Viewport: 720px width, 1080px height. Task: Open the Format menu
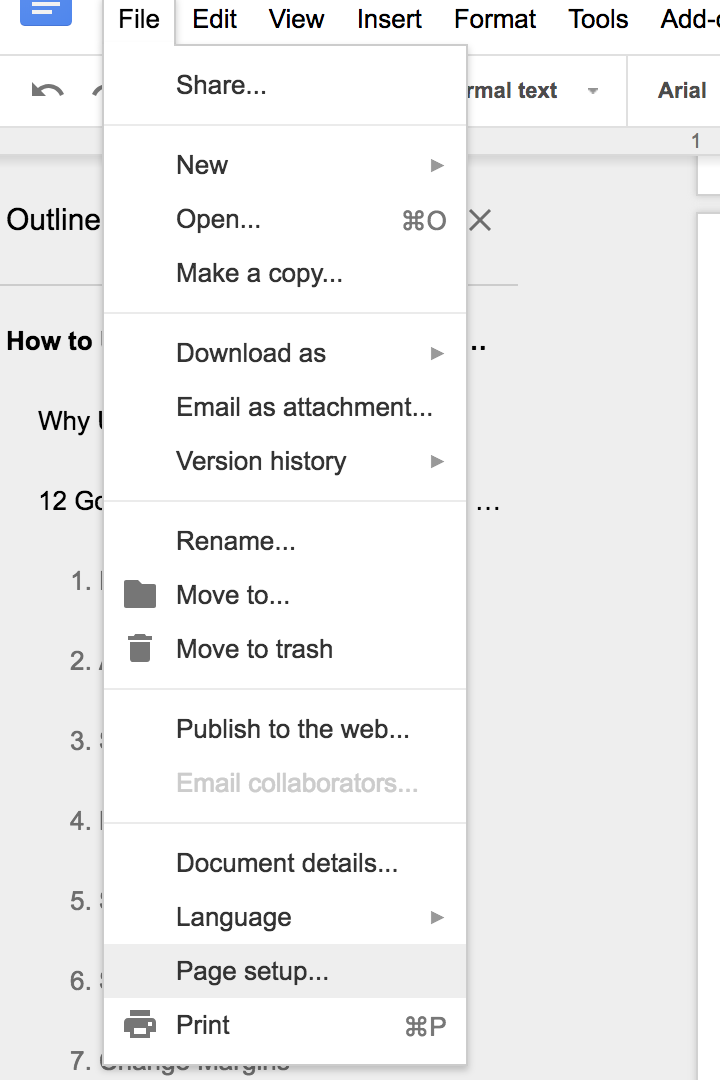pos(495,19)
